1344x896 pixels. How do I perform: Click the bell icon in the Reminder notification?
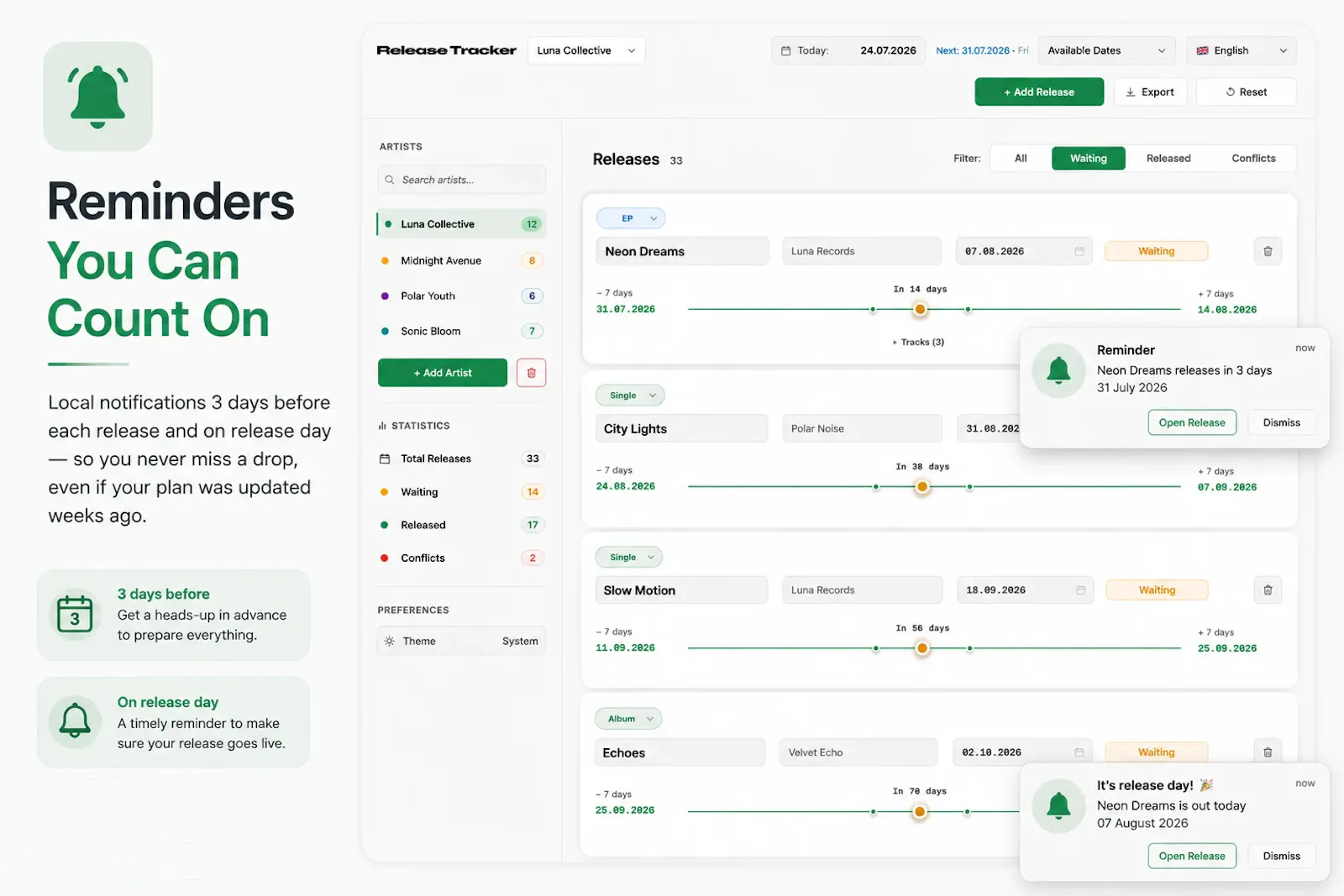[1058, 370]
